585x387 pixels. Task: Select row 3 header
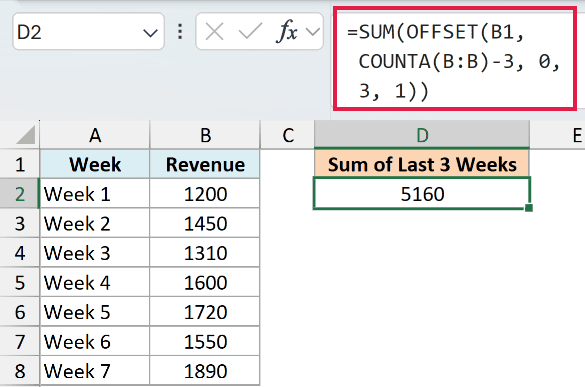(x=19, y=223)
